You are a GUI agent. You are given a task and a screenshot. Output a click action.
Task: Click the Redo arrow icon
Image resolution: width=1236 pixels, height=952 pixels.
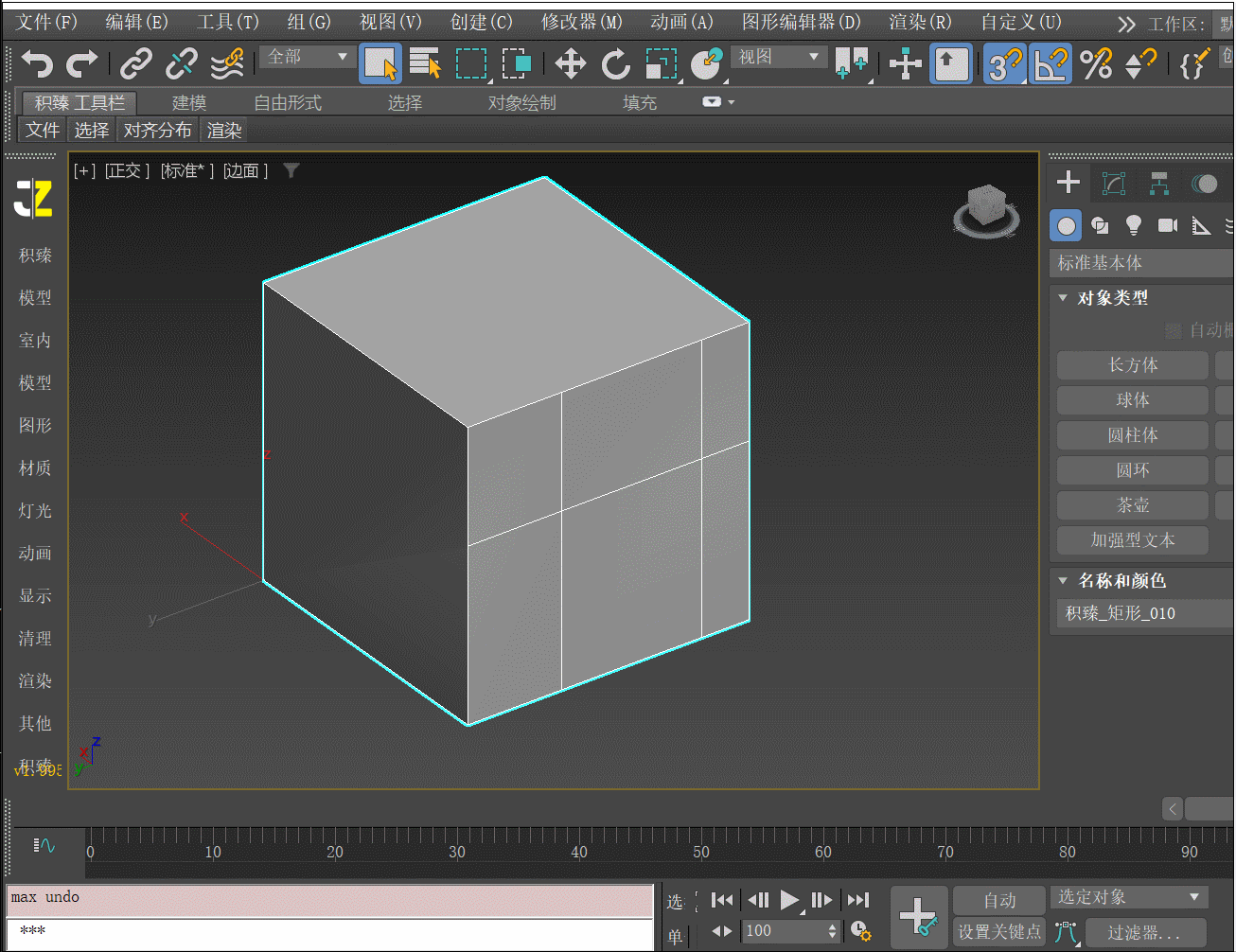[x=82, y=64]
